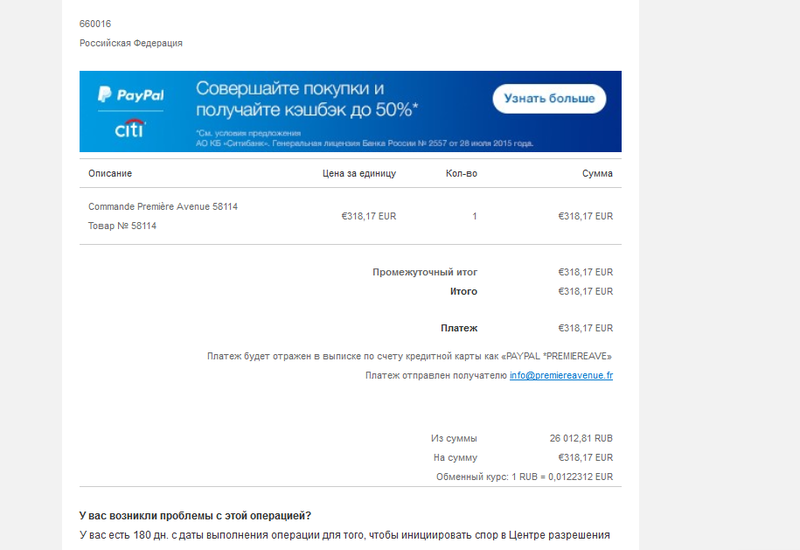Click the "Commande Première Avenue 58114" item description
800x550 pixels.
163,207
